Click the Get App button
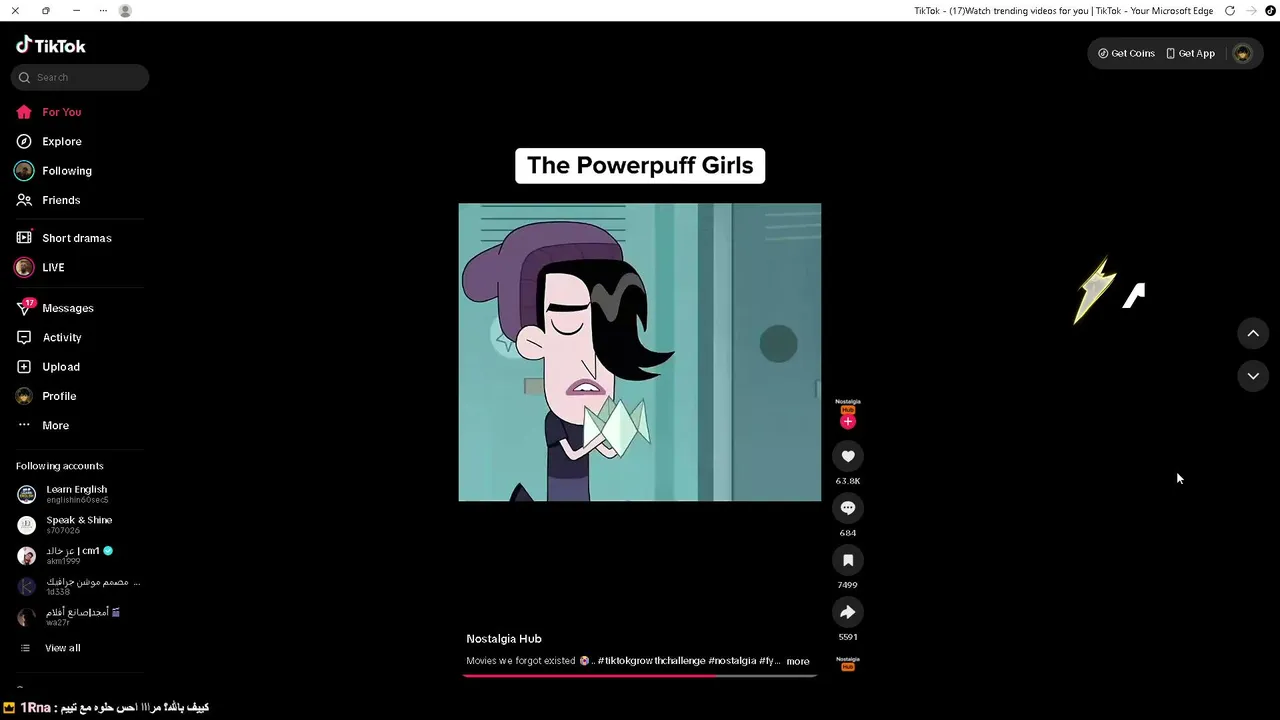The width and height of the screenshot is (1280, 720). point(1190,53)
